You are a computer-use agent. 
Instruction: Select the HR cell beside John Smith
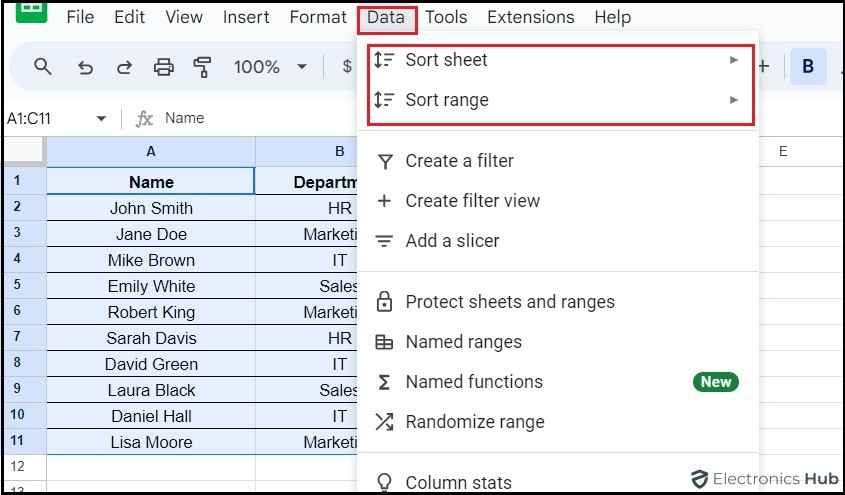click(307, 208)
